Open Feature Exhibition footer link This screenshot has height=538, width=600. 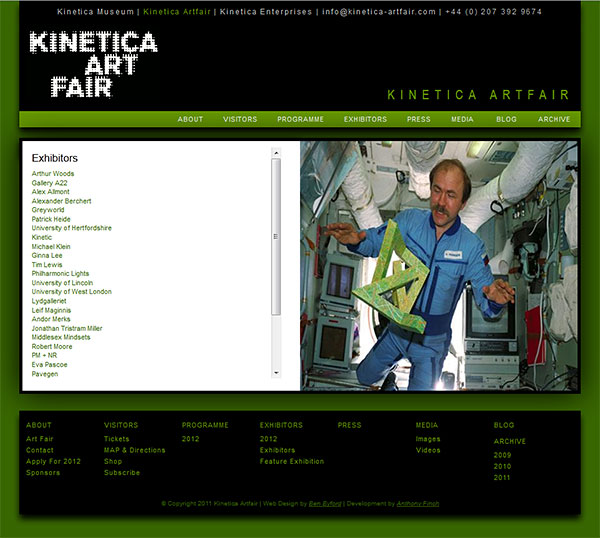click(x=291, y=461)
